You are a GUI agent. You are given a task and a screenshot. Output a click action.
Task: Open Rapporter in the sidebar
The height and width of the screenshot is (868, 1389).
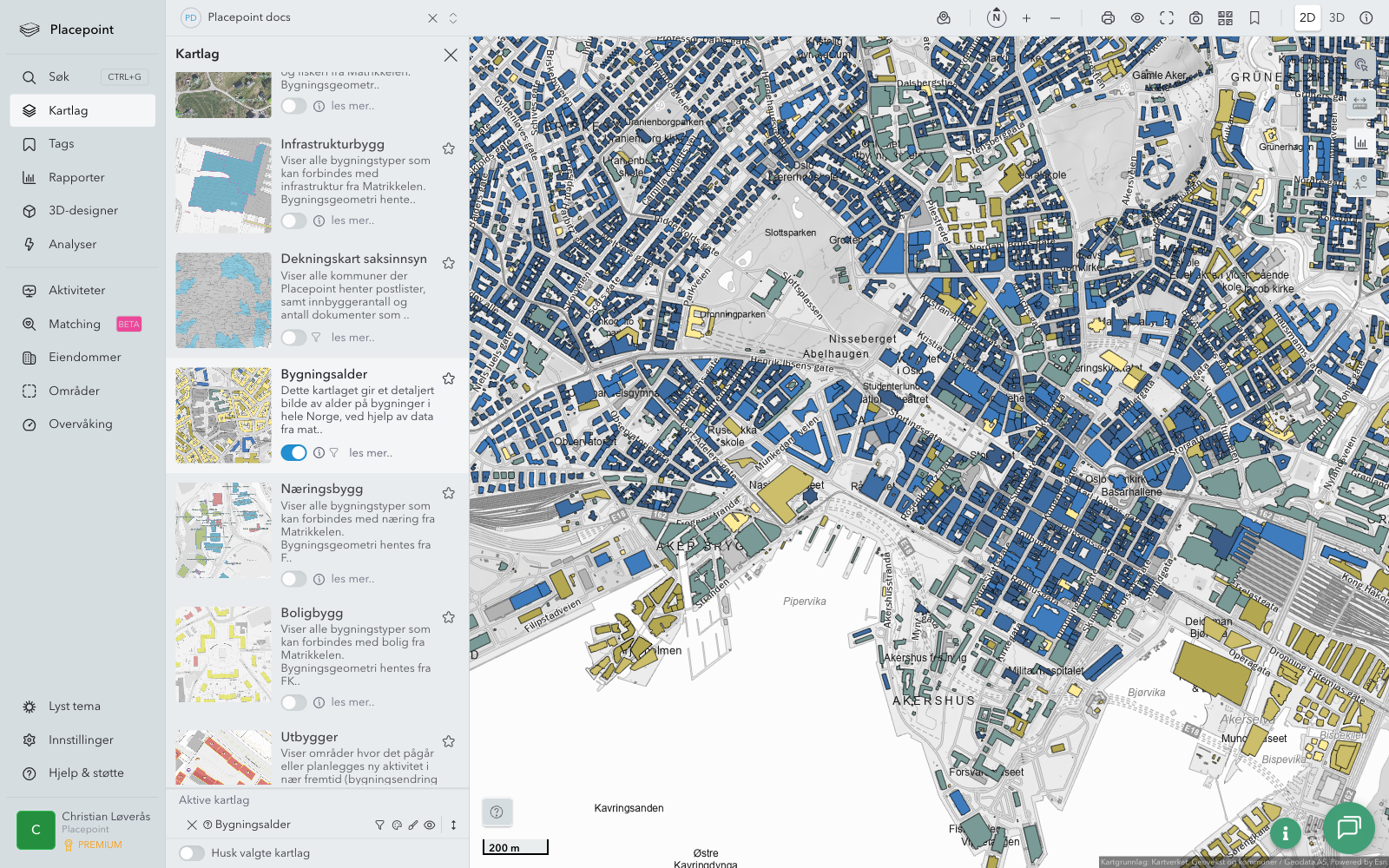pyautogui.click(x=76, y=178)
